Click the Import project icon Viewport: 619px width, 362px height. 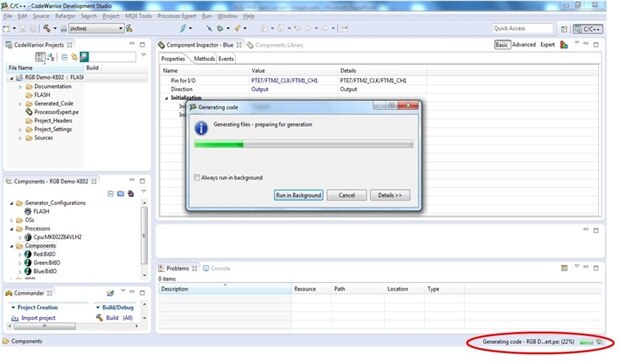pos(15,318)
